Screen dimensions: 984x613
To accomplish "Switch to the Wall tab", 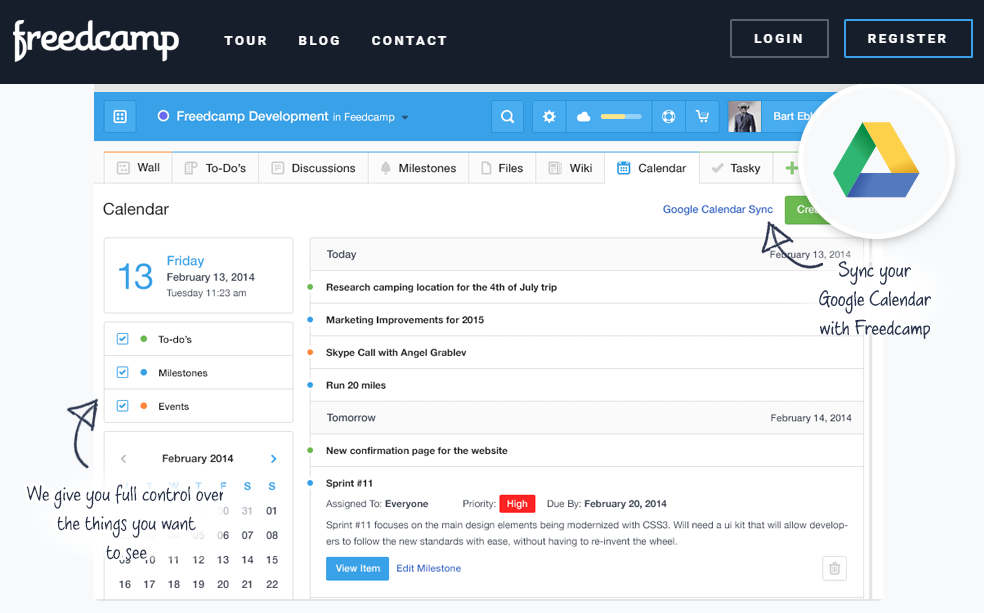I will (x=138, y=168).
